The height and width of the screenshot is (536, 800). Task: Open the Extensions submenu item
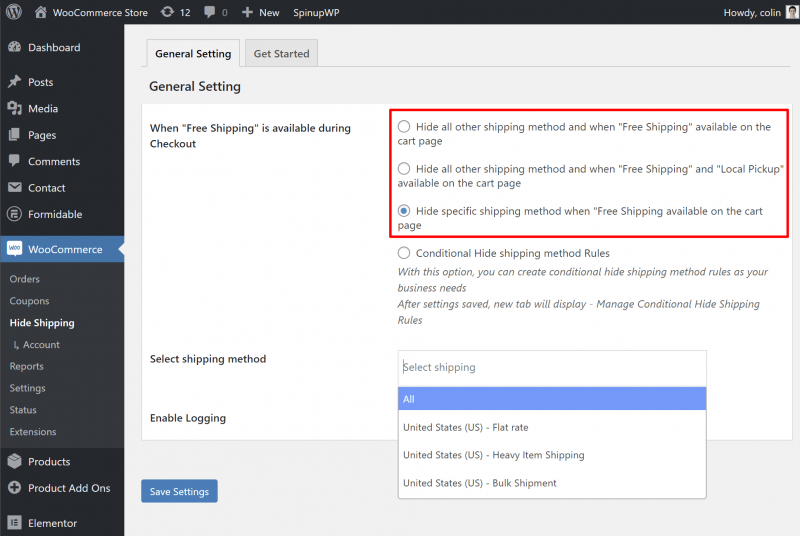point(33,431)
